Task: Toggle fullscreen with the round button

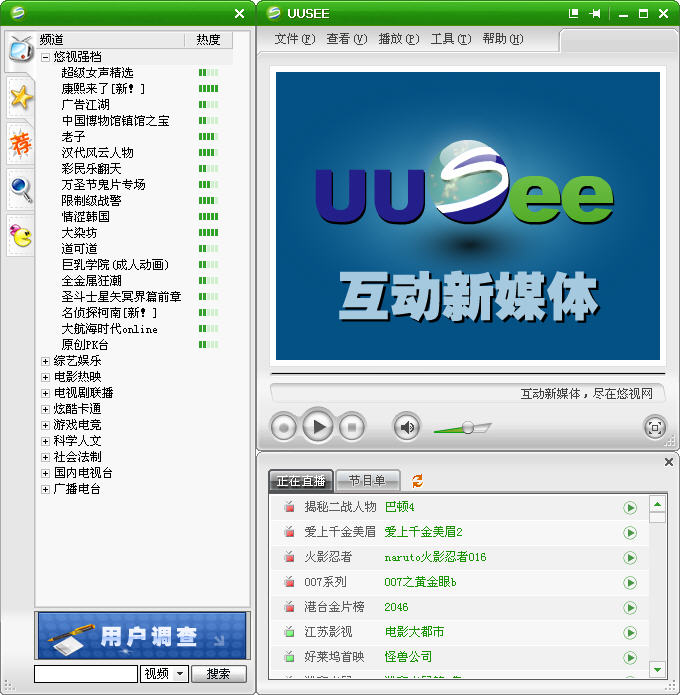Action: pos(655,428)
